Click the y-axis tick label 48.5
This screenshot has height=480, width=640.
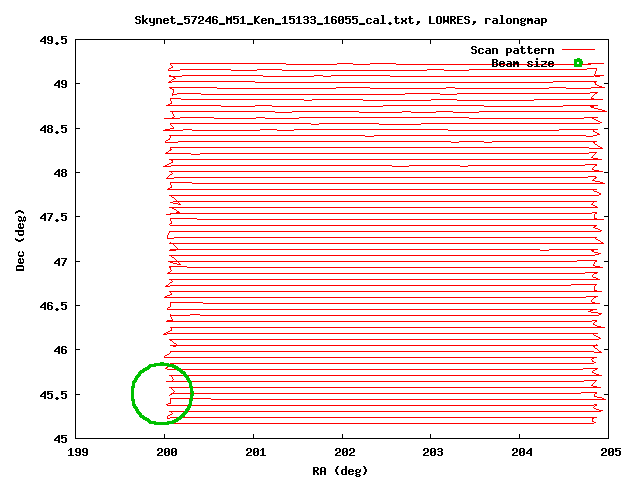click(53, 129)
